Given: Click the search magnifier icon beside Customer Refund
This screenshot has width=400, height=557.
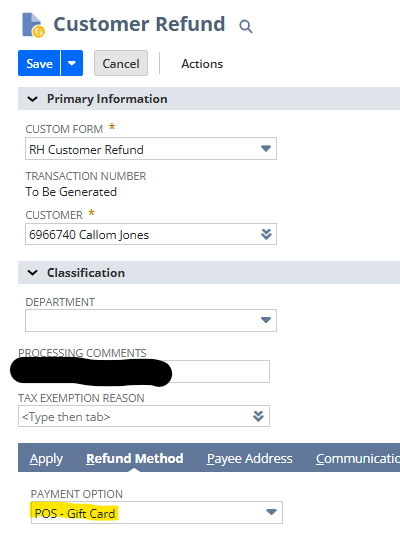Looking at the screenshot, I should click(x=245, y=26).
